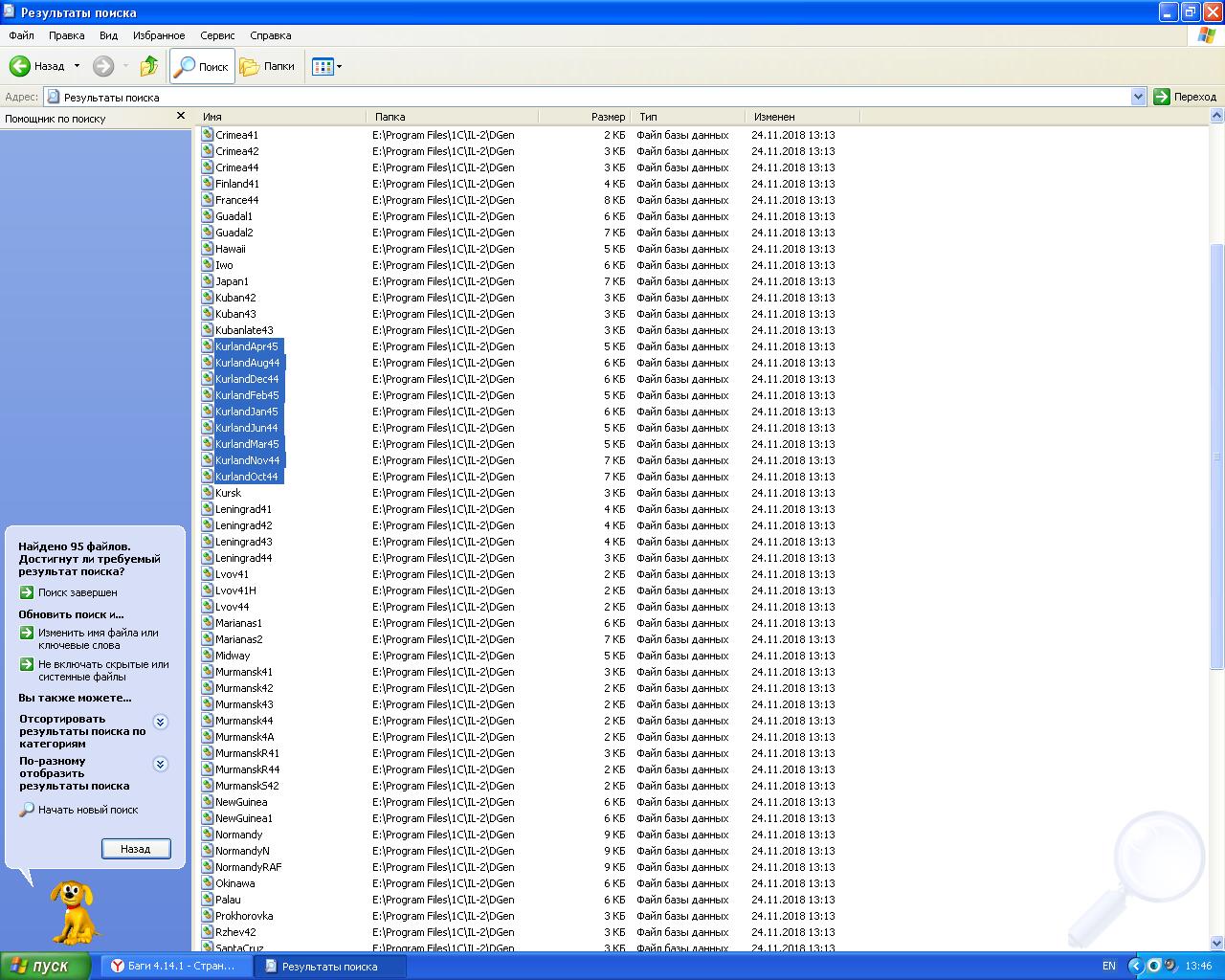The image size is (1225, 980).
Task: Select the Lvov41H file icon
Action: click(207, 590)
